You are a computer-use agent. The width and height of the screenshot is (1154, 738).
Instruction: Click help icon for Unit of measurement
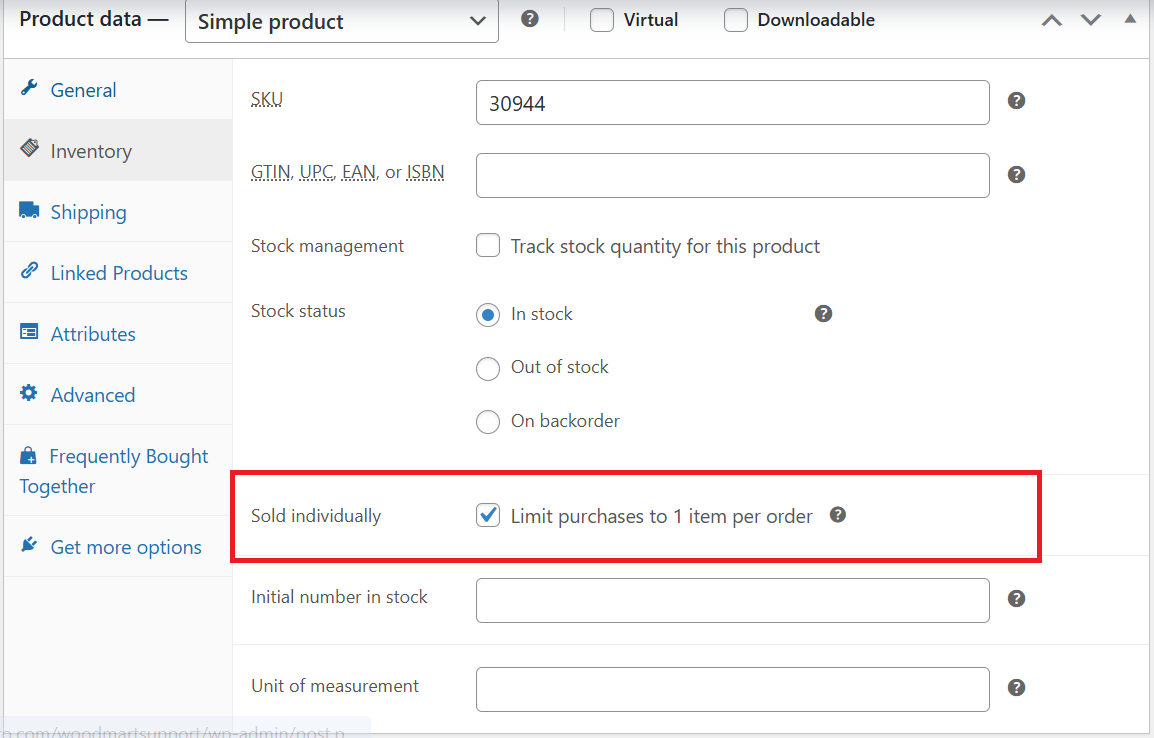(x=1016, y=687)
